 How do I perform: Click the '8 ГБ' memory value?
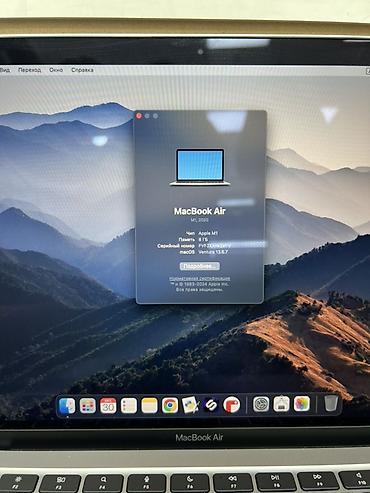click(203, 240)
